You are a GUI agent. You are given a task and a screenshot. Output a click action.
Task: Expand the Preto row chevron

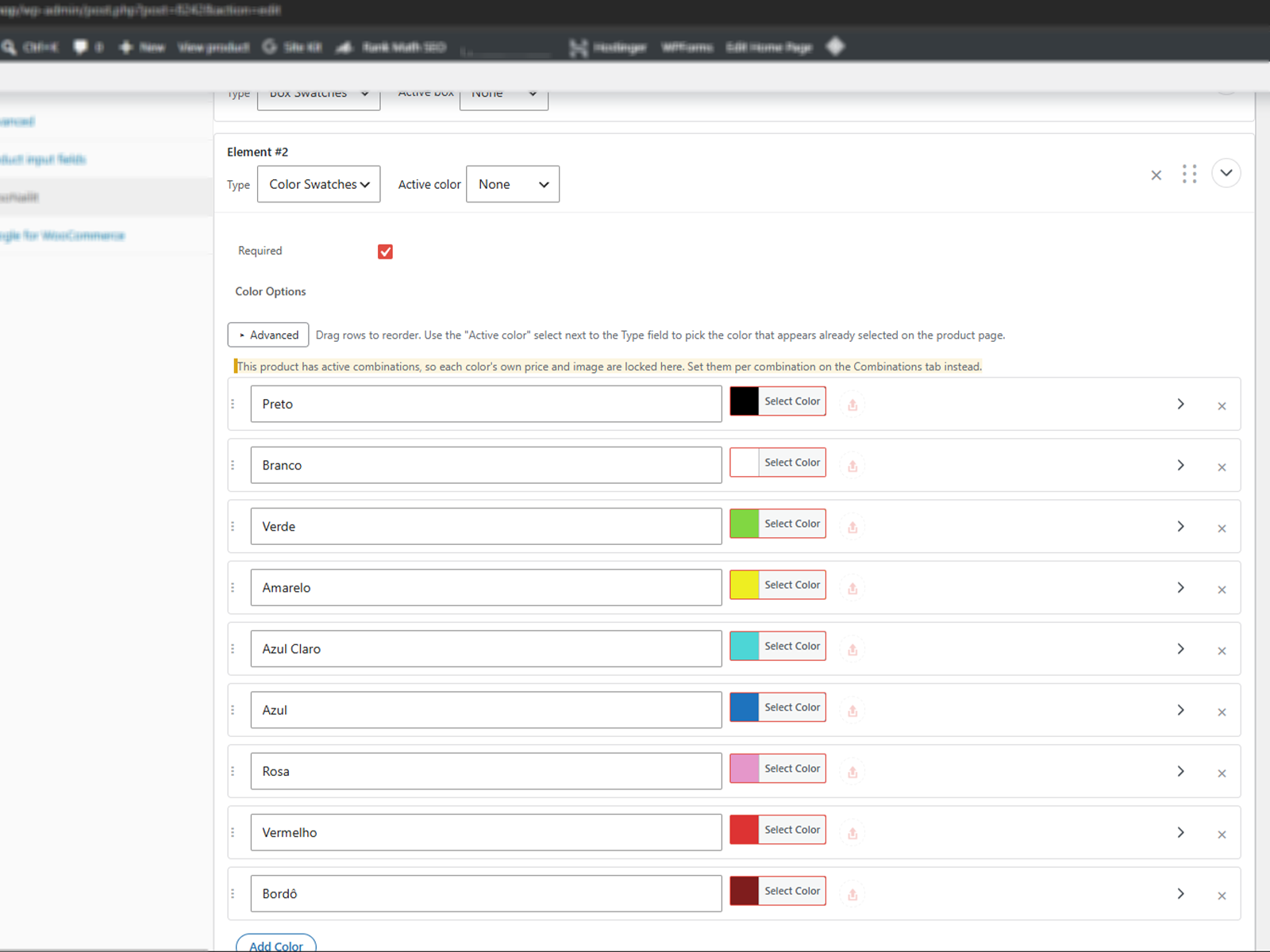point(1180,404)
